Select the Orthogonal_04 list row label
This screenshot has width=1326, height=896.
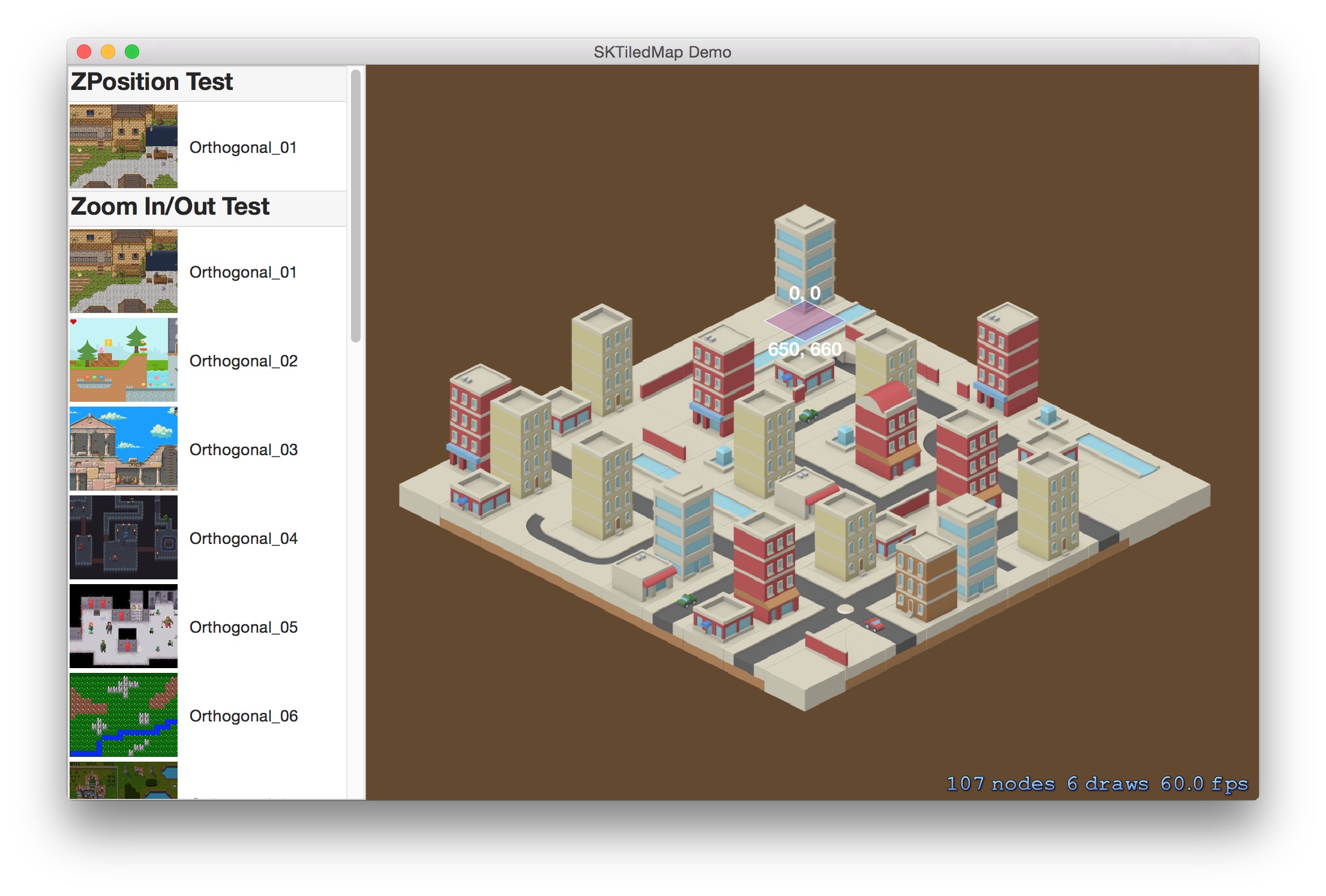coord(243,539)
